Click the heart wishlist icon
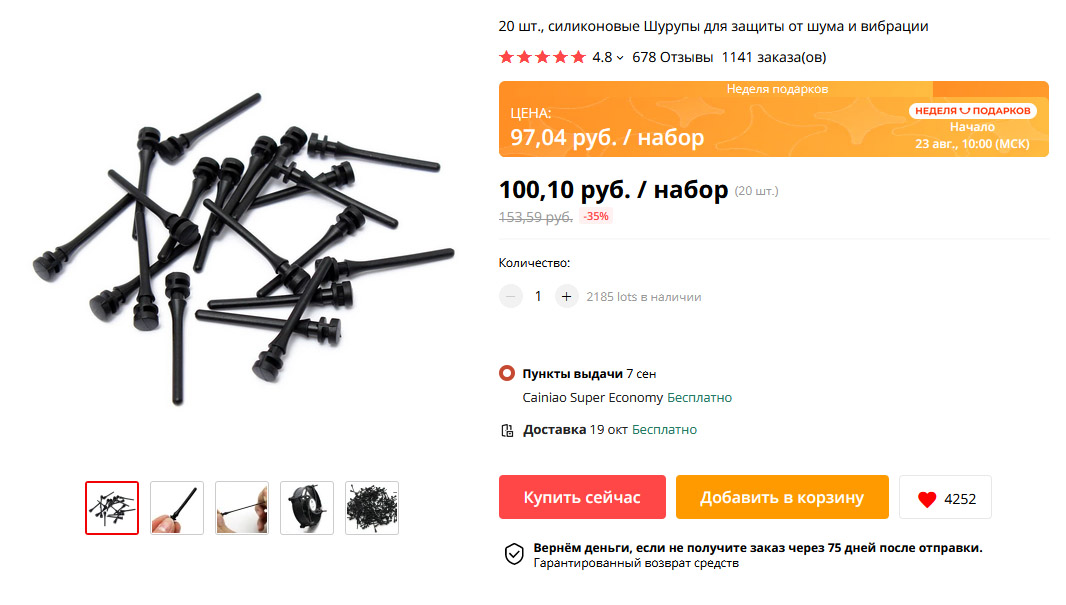The width and height of the screenshot is (1066, 605). (927, 499)
